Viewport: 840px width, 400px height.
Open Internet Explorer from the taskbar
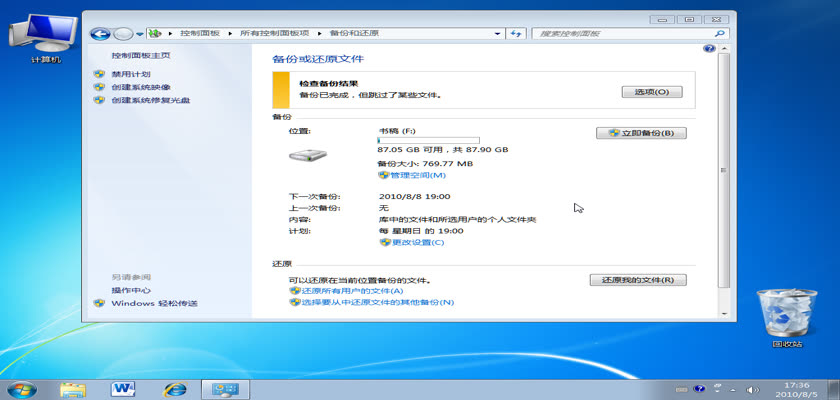pos(176,388)
